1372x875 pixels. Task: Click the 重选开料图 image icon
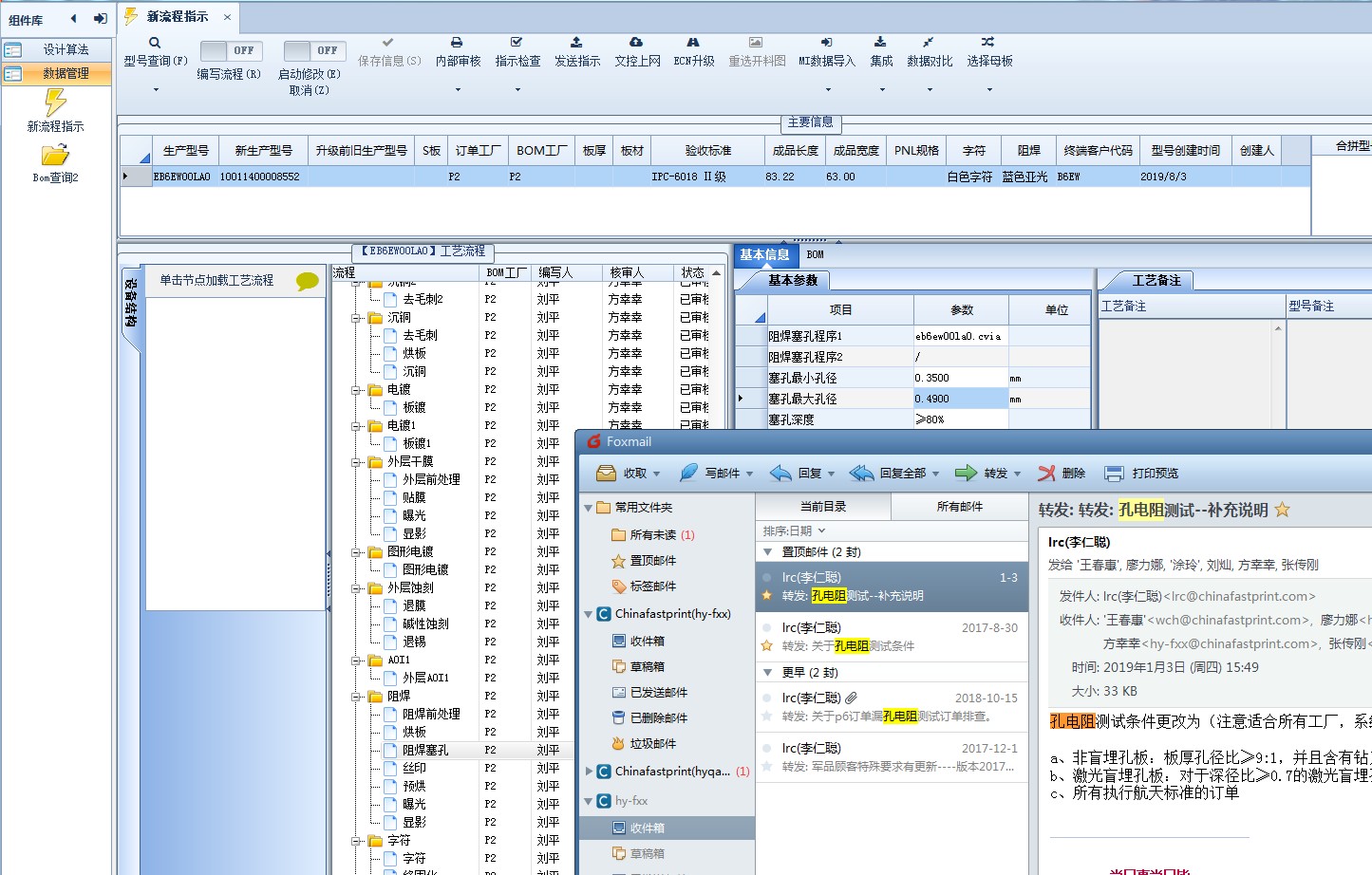click(x=756, y=43)
